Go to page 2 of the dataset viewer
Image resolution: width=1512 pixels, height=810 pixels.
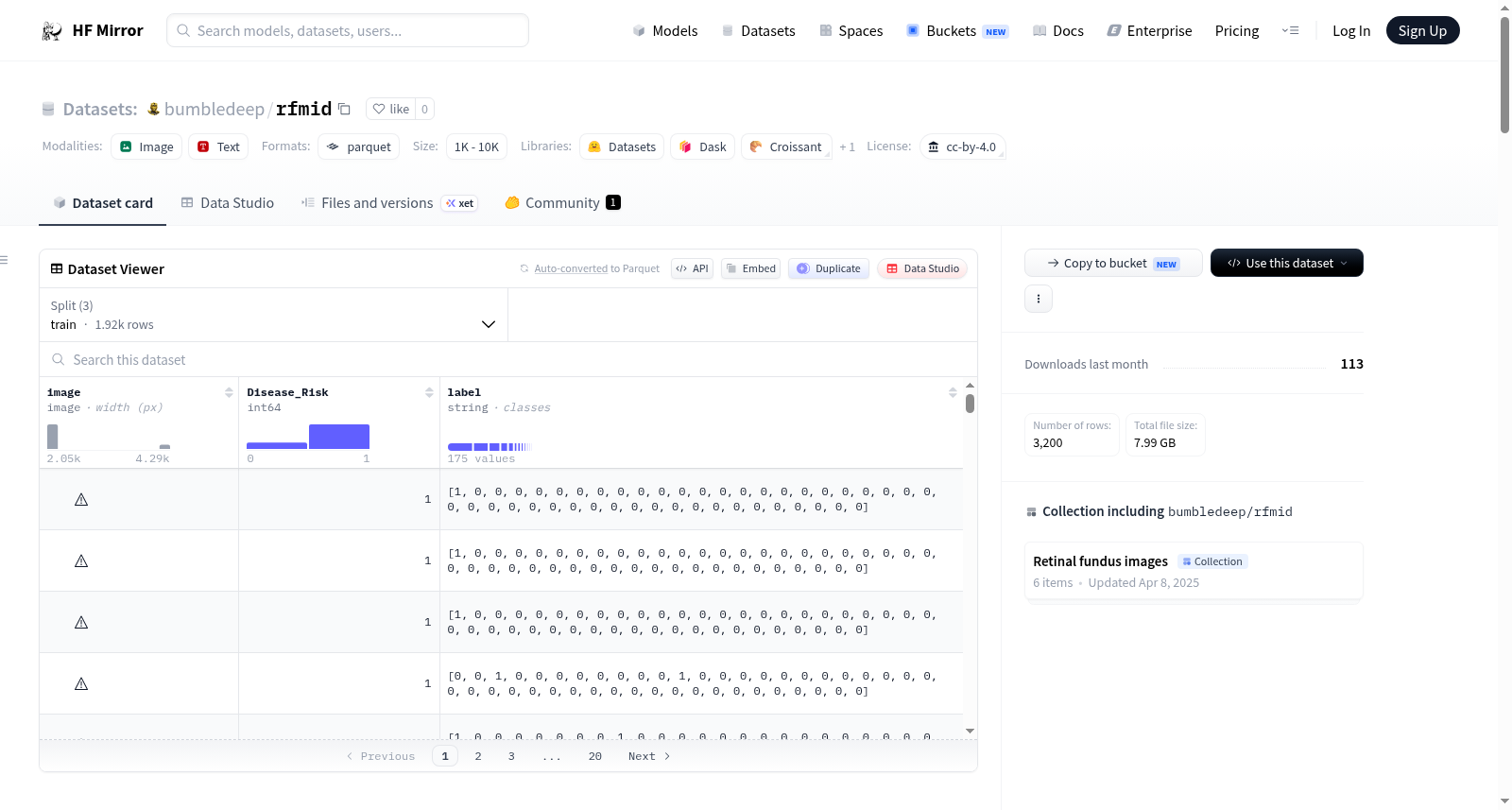[478, 756]
